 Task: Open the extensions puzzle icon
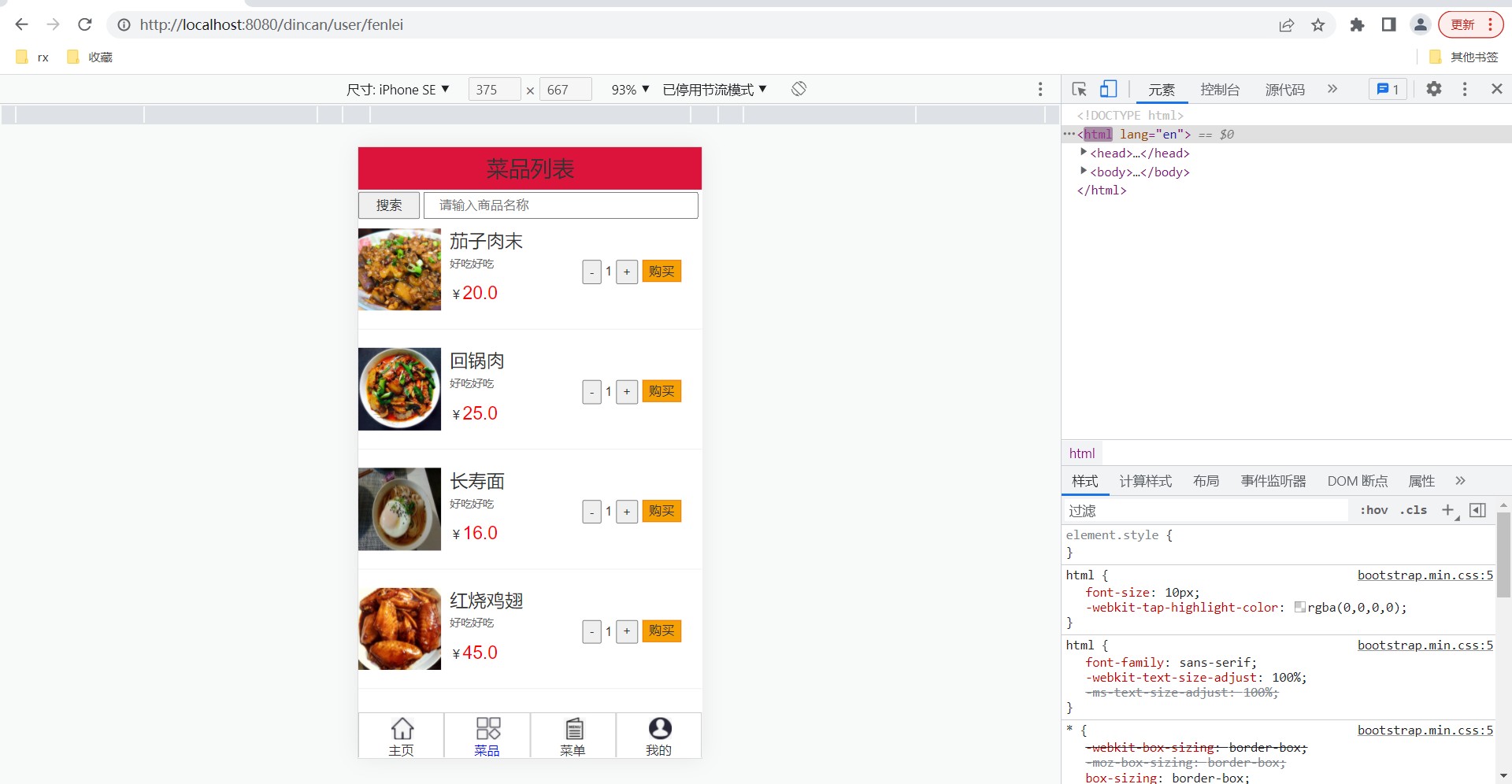(x=1357, y=25)
